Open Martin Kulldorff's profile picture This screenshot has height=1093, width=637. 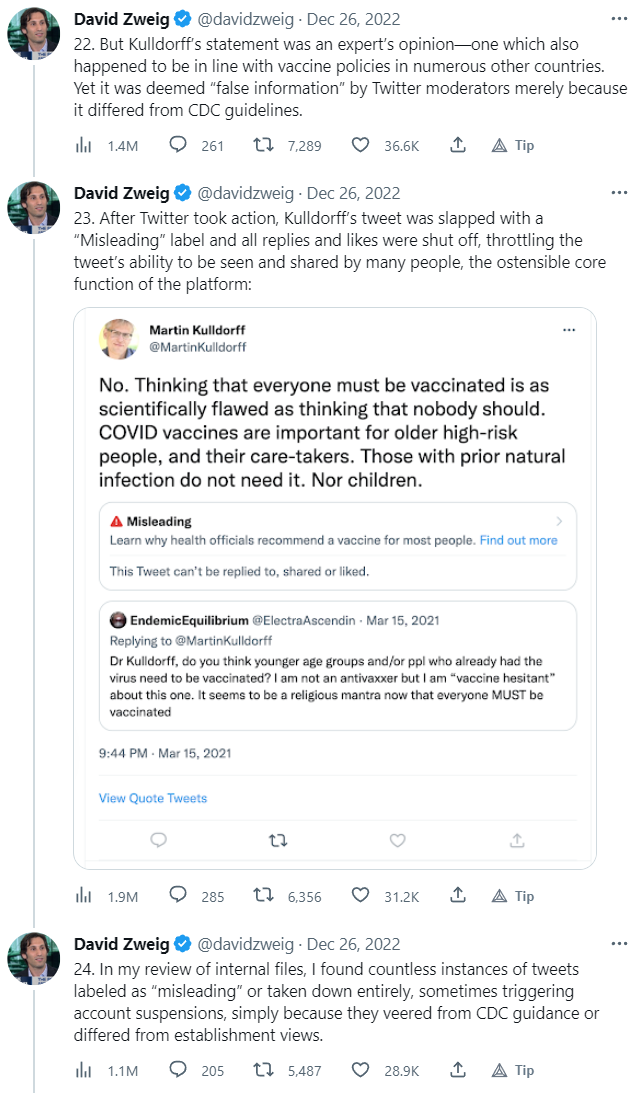(x=118, y=338)
